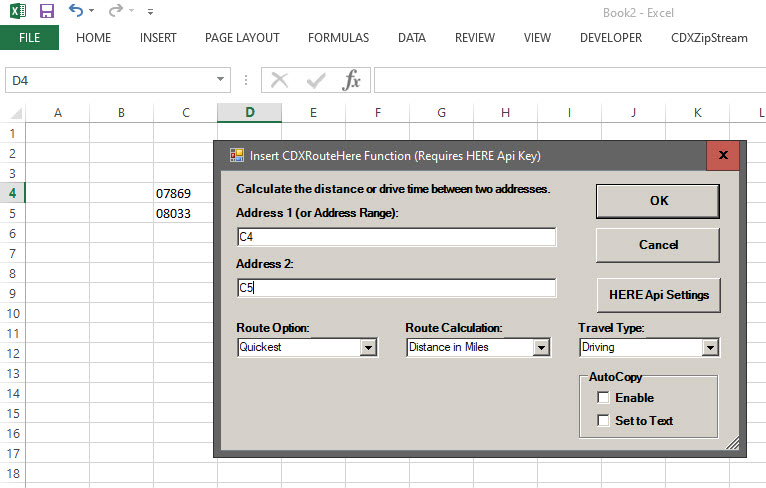The image size is (766, 488).
Task: Click cell containing 08033
Action: click(186, 213)
